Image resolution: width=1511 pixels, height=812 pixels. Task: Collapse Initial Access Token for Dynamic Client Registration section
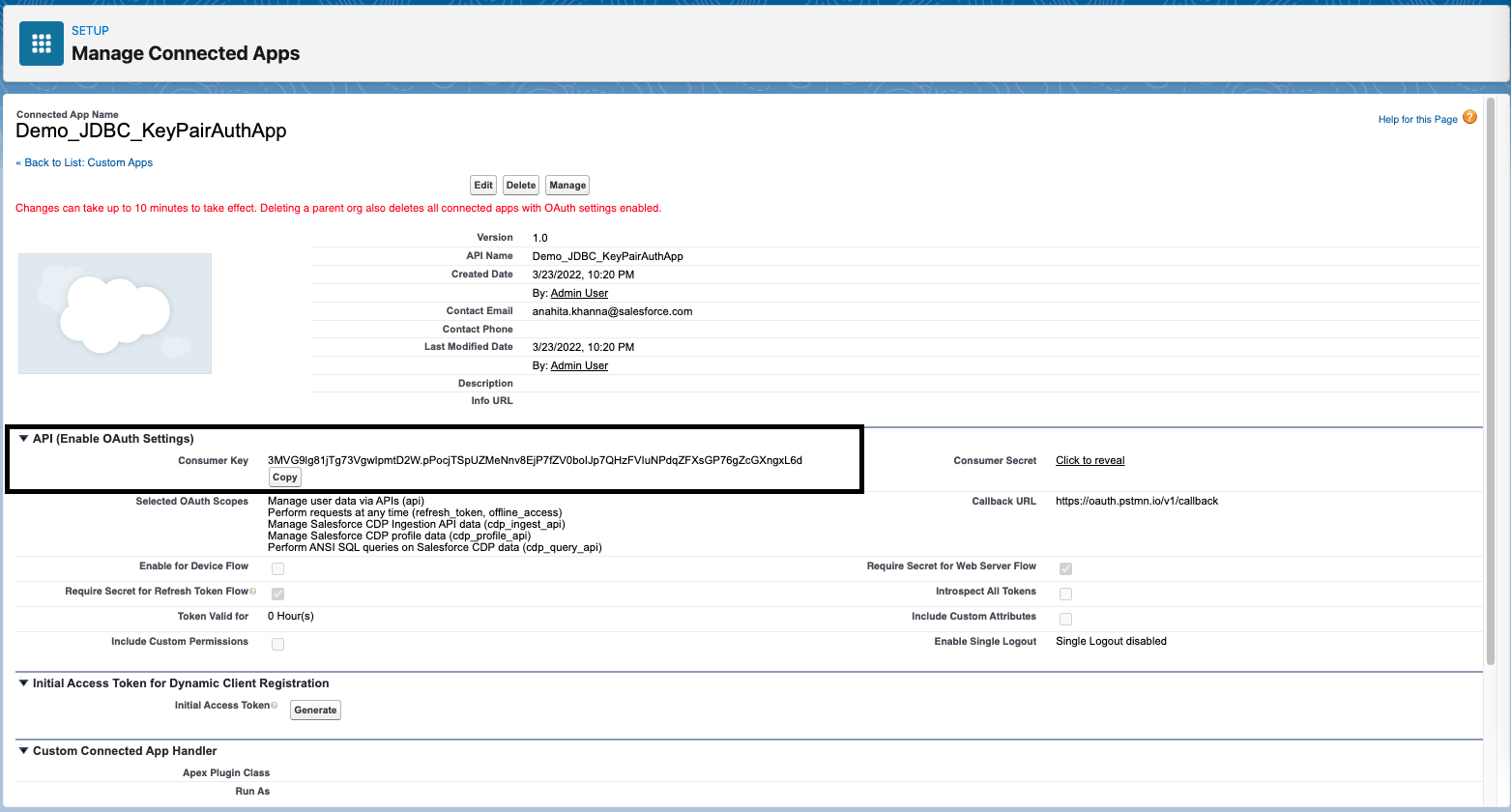pos(24,683)
